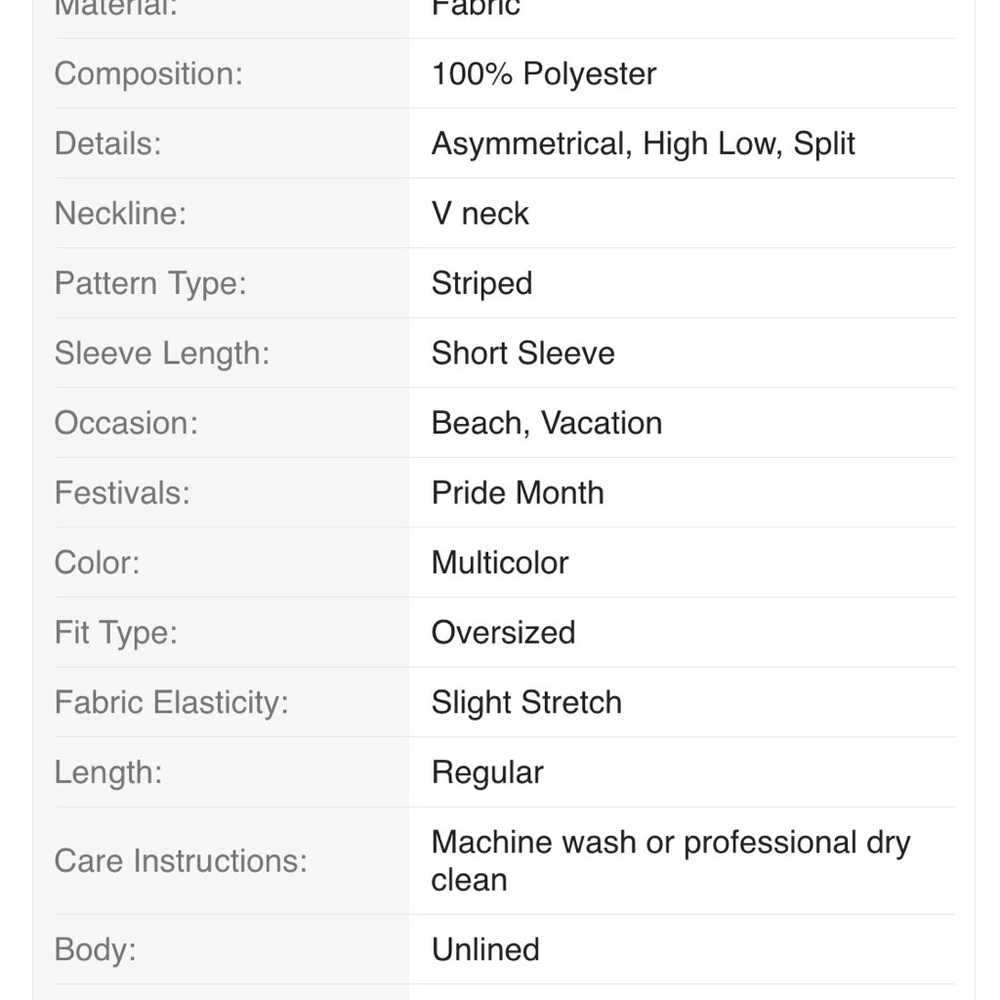Click the Pride Month festival value

pyautogui.click(x=517, y=492)
